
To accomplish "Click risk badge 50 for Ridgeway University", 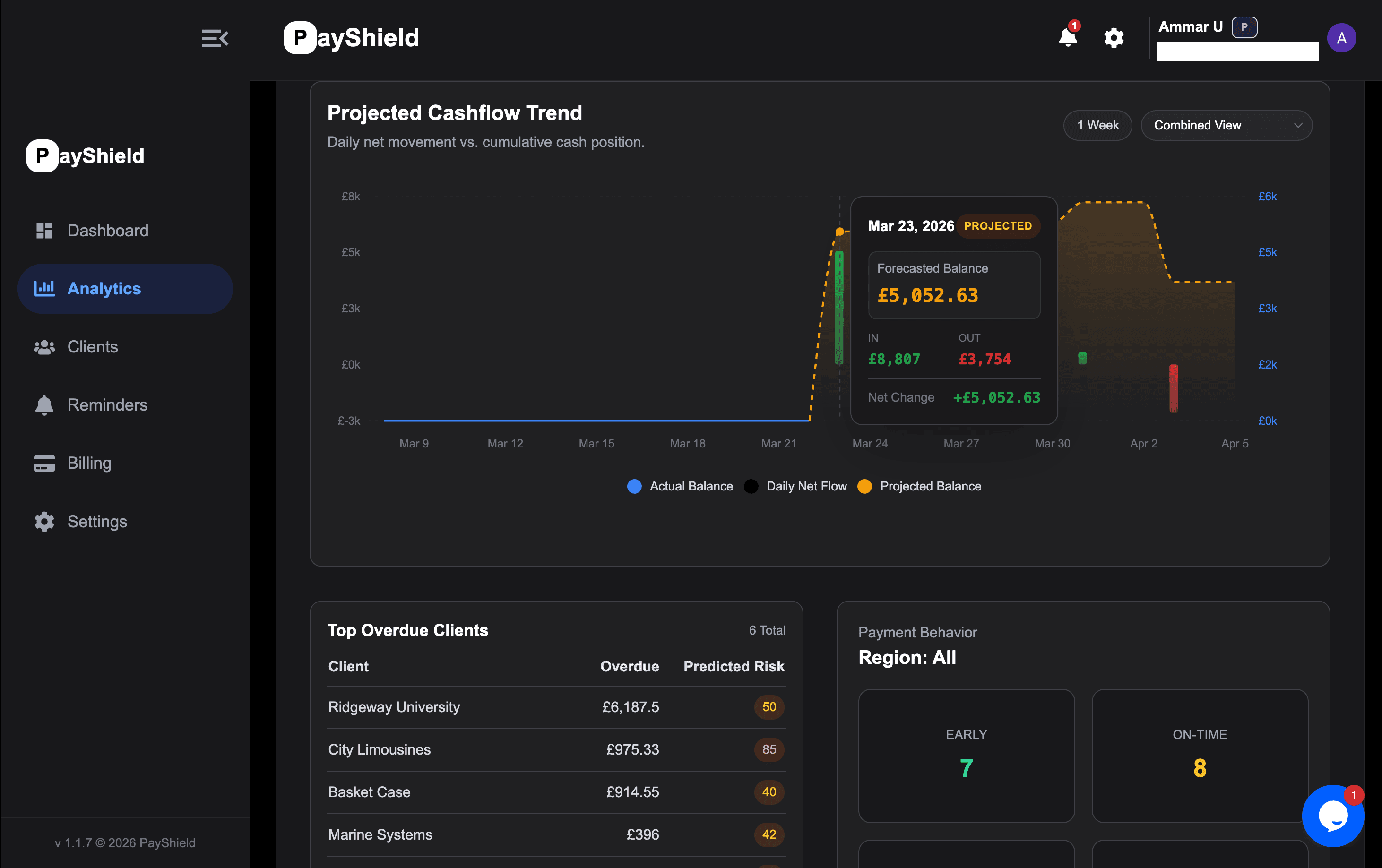I will 769,707.
